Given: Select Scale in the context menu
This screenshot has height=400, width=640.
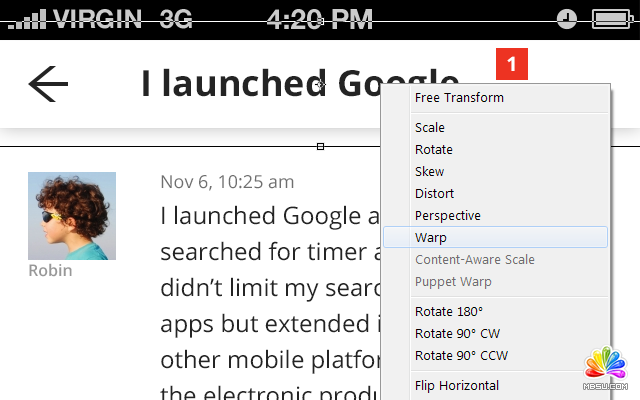Looking at the screenshot, I should [430, 128].
